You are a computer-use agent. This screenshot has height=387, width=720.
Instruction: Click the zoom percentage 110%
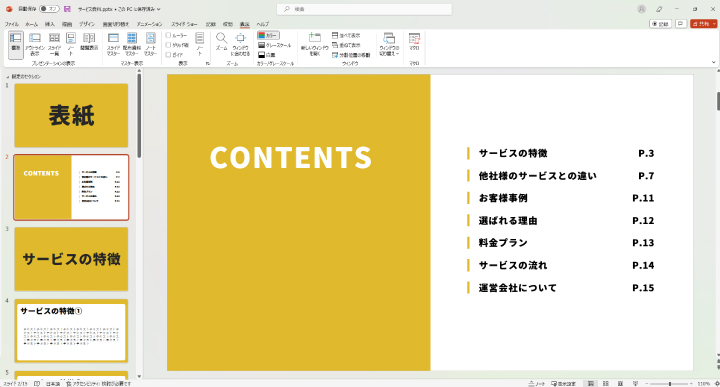[703, 383]
